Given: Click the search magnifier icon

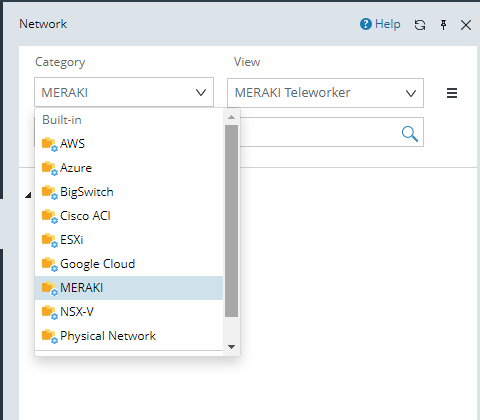Looking at the screenshot, I should pyautogui.click(x=410, y=134).
